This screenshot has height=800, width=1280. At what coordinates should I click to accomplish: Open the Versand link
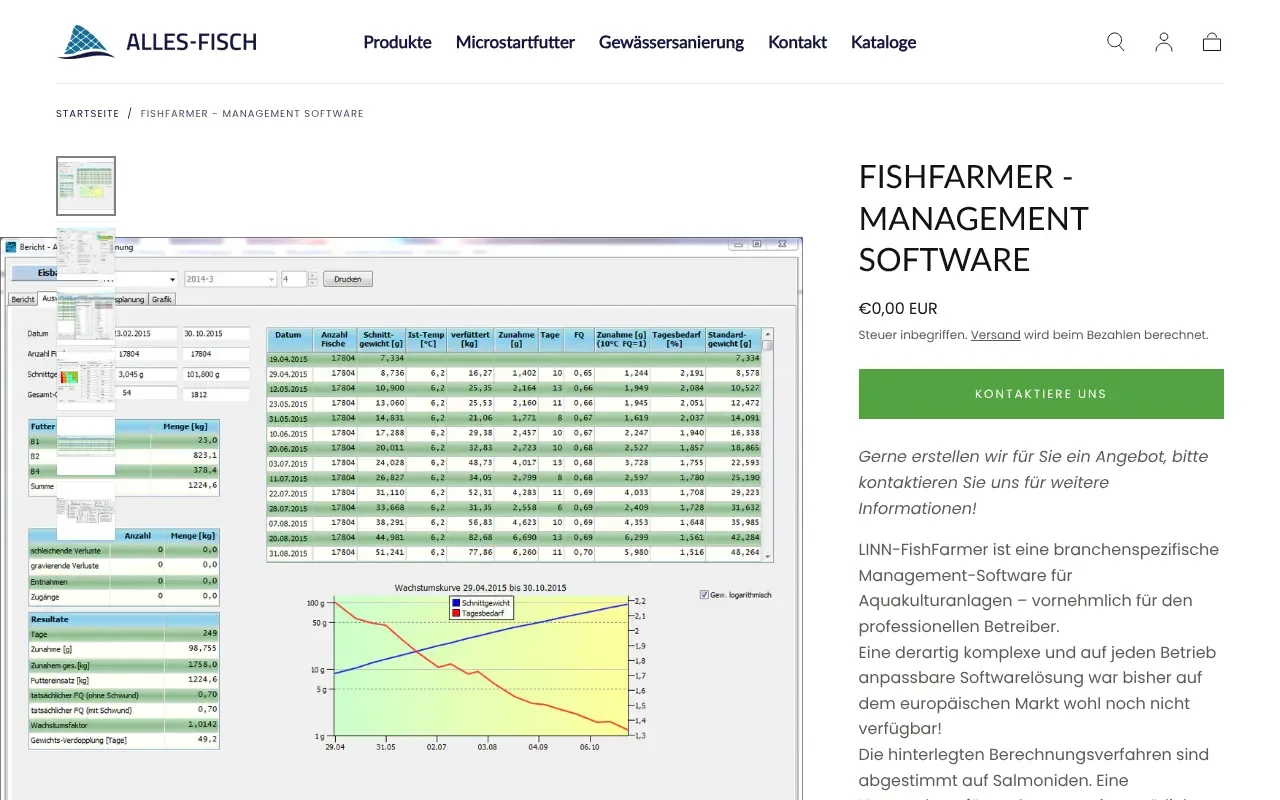click(x=995, y=334)
